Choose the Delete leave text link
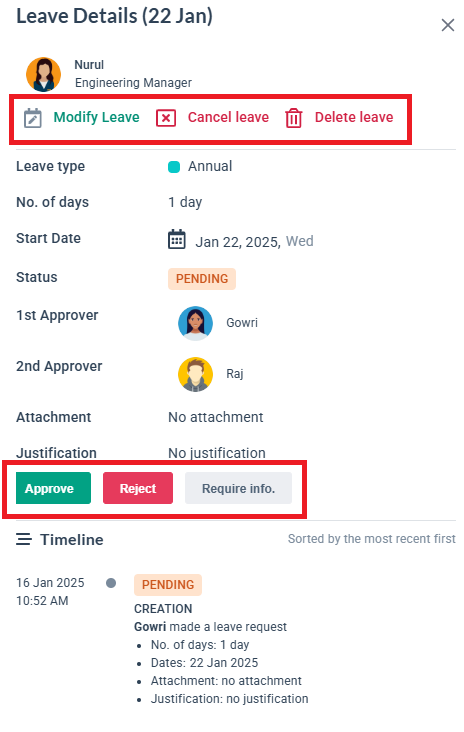This screenshot has width=464, height=732. point(354,117)
